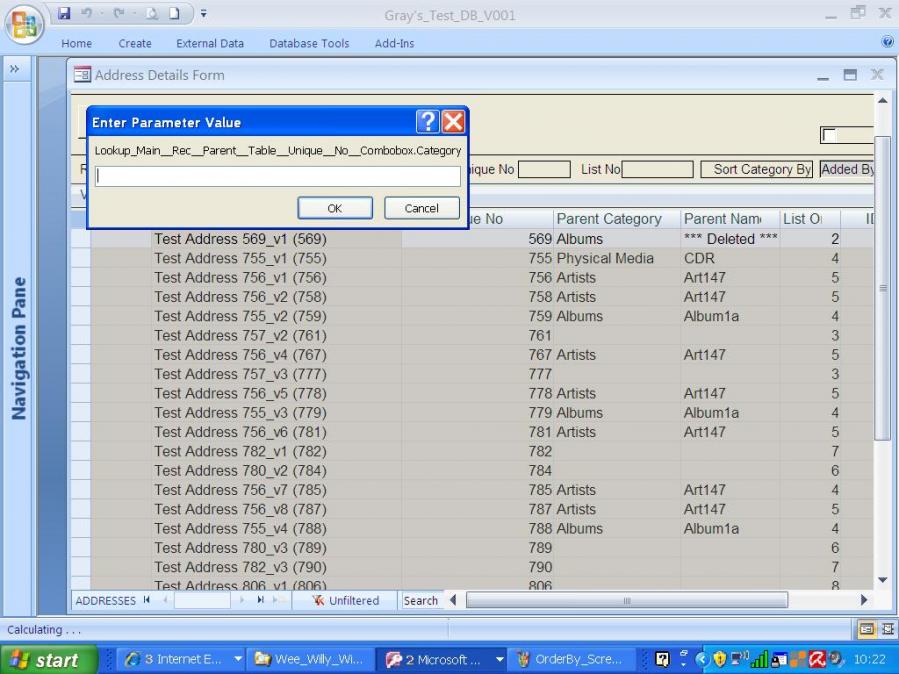Close the Enter Parameter Value dialog
899x674 pixels.
454,122
